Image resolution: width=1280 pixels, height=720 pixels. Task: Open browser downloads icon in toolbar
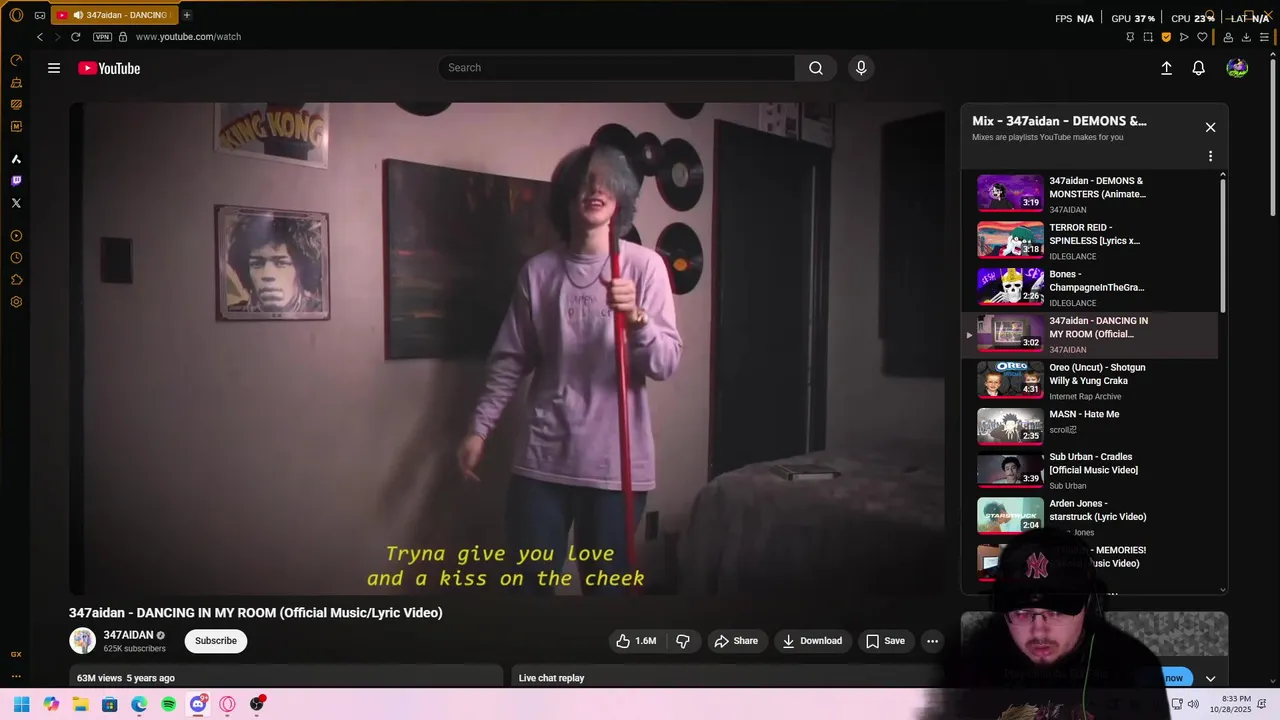coord(1246,37)
